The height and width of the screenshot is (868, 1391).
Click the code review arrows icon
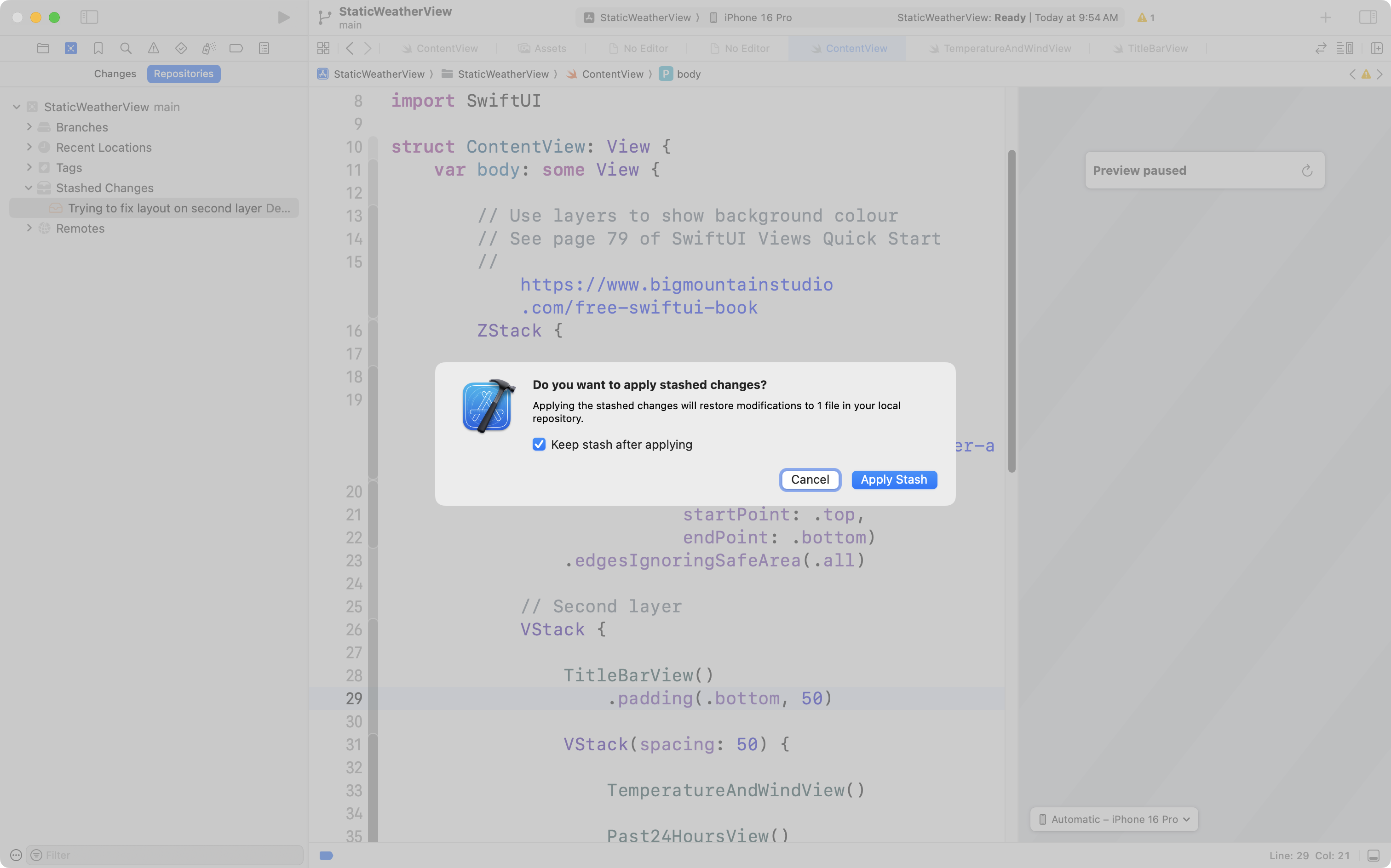click(1321, 48)
